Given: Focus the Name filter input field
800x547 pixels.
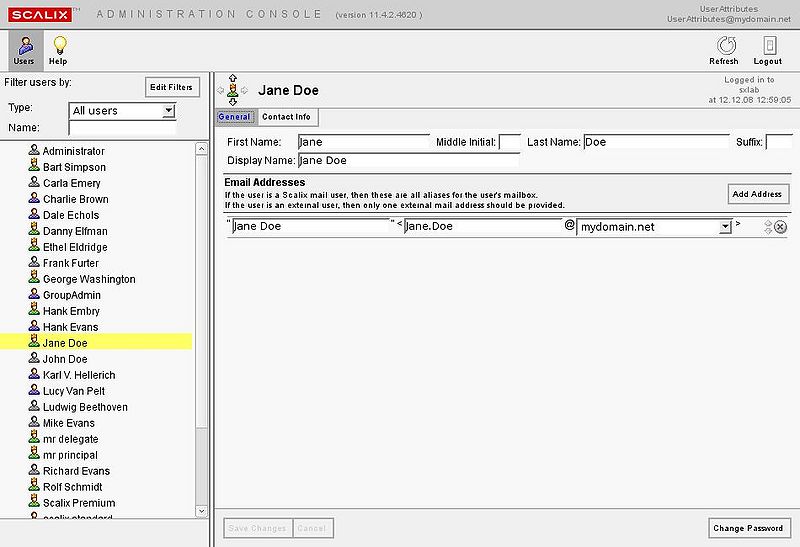Looking at the screenshot, I should pyautogui.click(x=122, y=128).
